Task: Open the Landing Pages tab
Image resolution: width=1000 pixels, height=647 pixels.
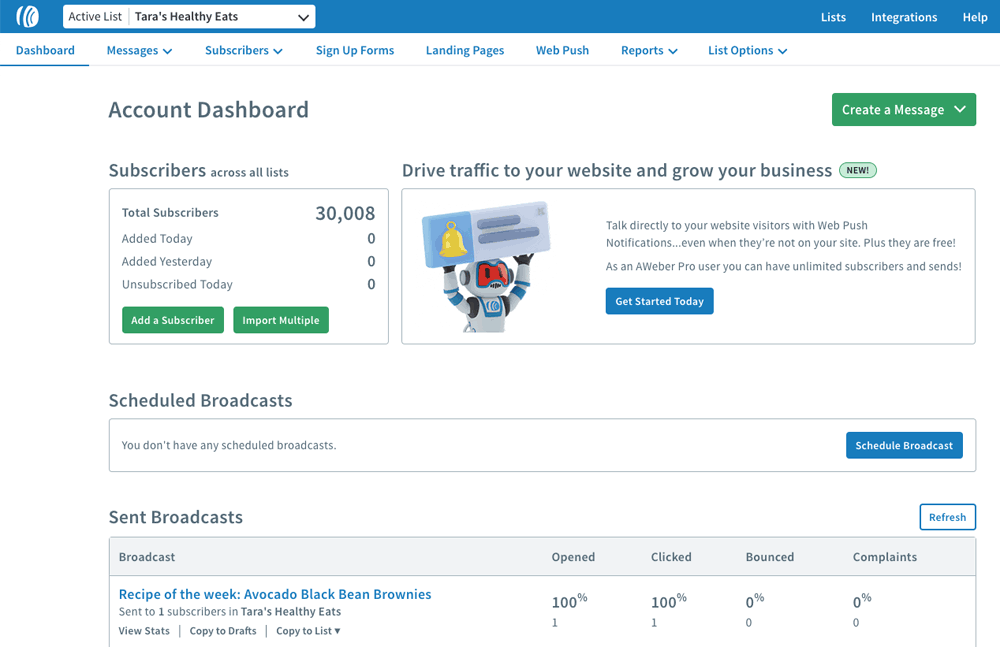Action: tap(465, 50)
